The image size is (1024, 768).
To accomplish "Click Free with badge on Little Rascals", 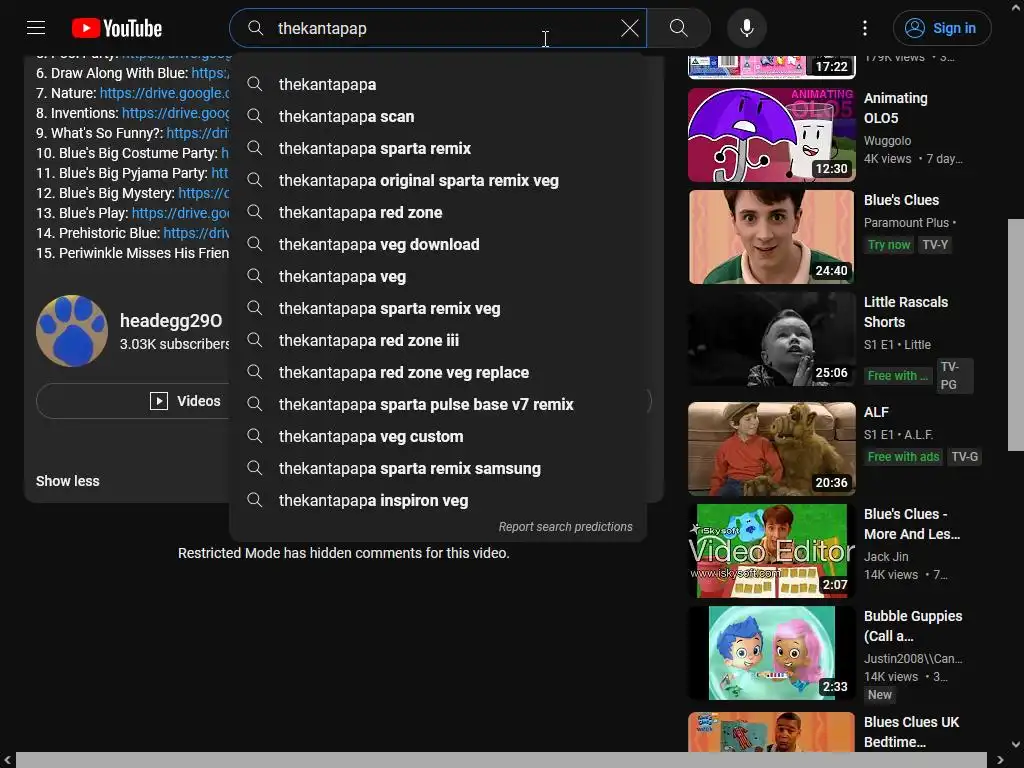I will tap(897, 376).
